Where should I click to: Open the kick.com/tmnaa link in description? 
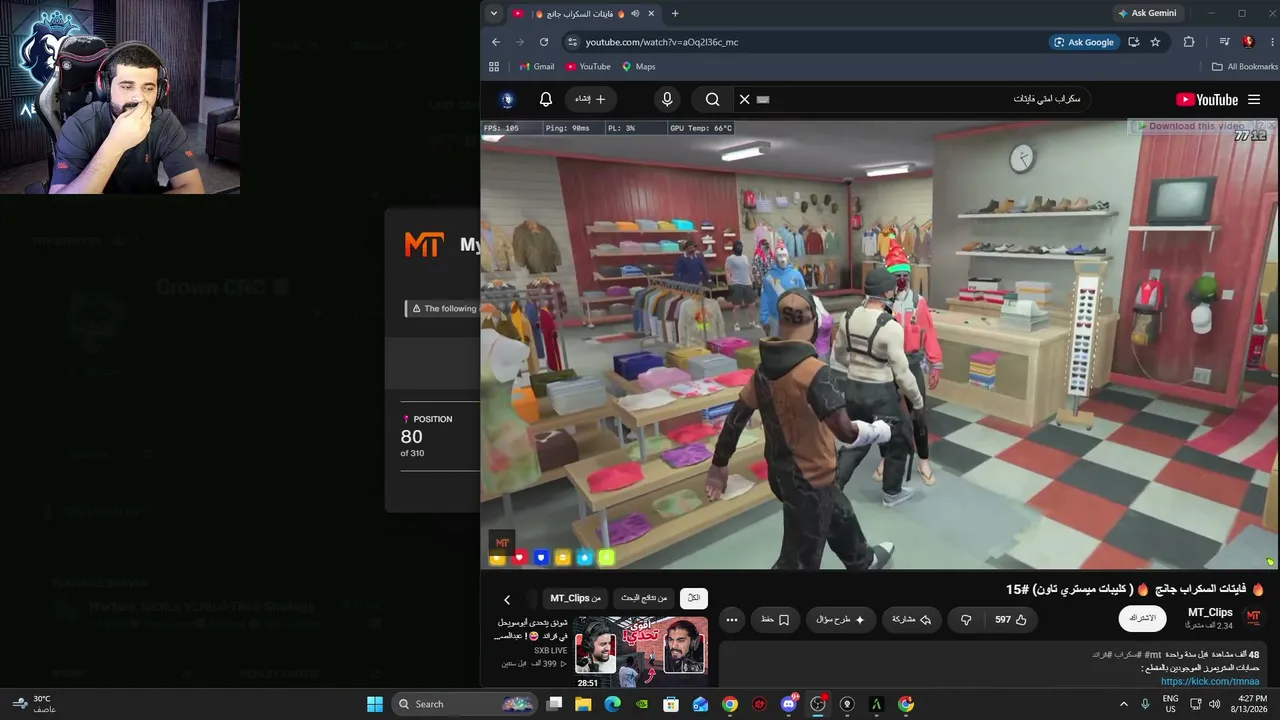(1210, 681)
